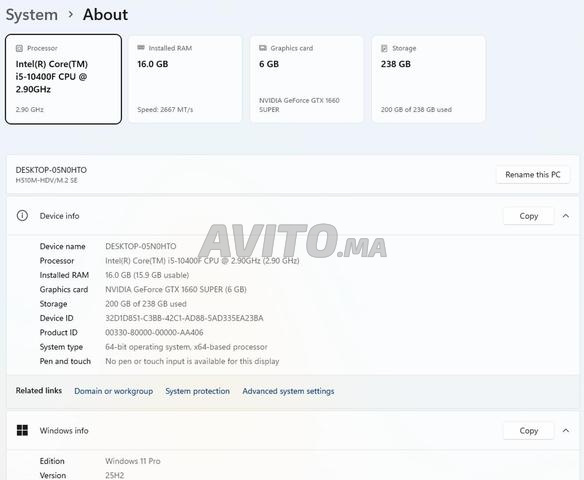
Task: Click 200 GB of 238 GB used in Storage card
Action: point(416,109)
